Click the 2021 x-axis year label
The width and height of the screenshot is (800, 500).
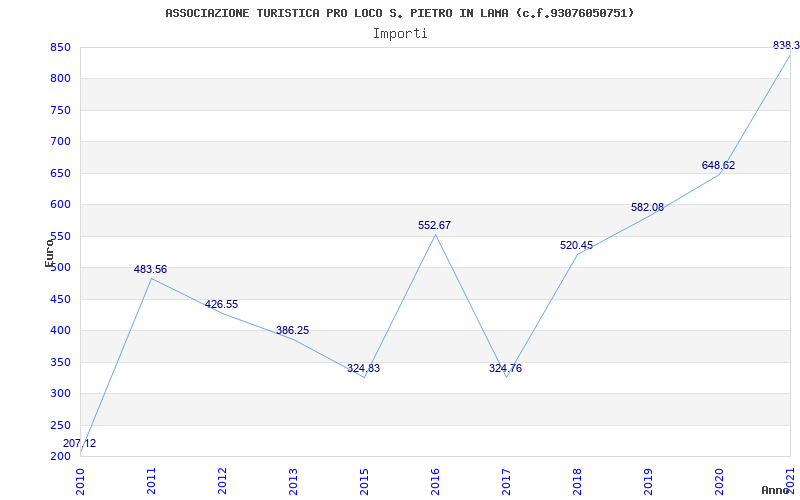[x=790, y=481]
